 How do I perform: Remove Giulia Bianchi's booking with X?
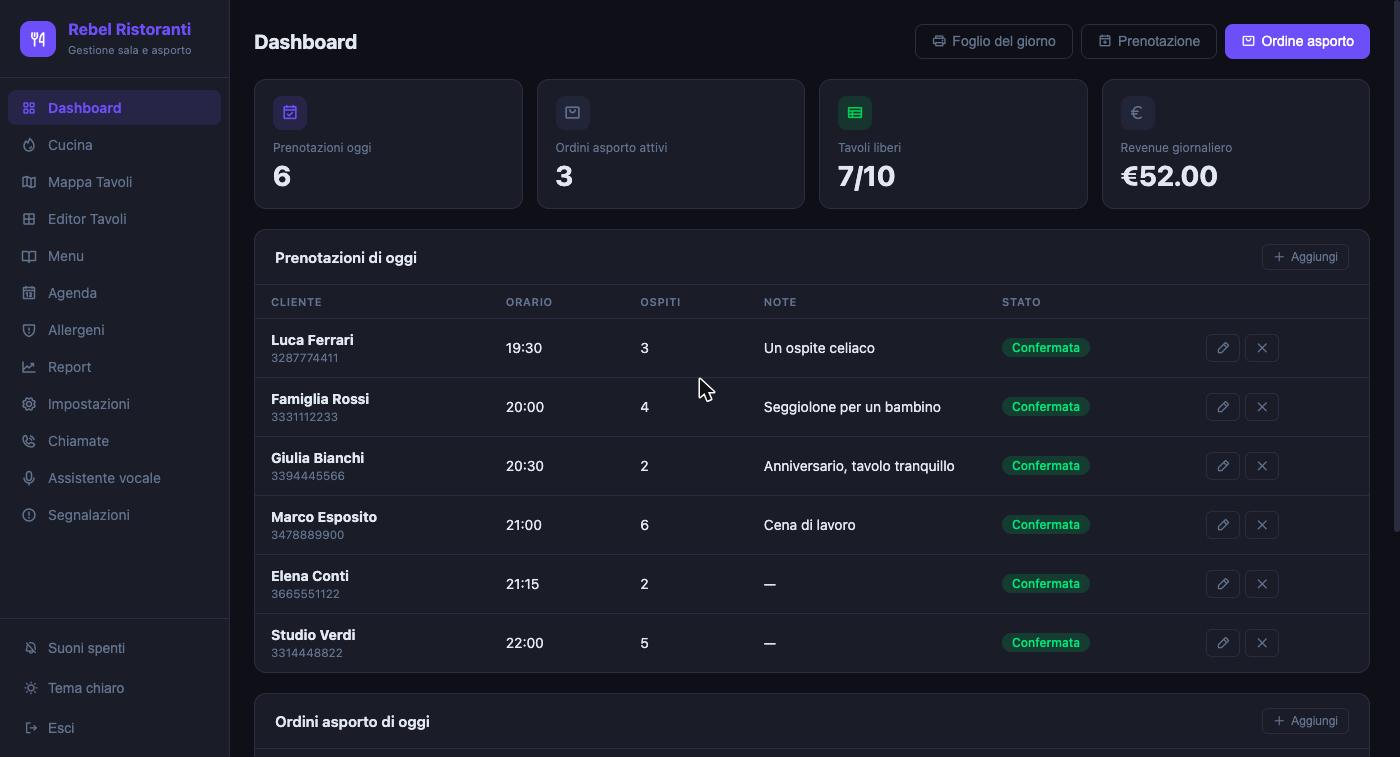click(x=1262, y=466)
